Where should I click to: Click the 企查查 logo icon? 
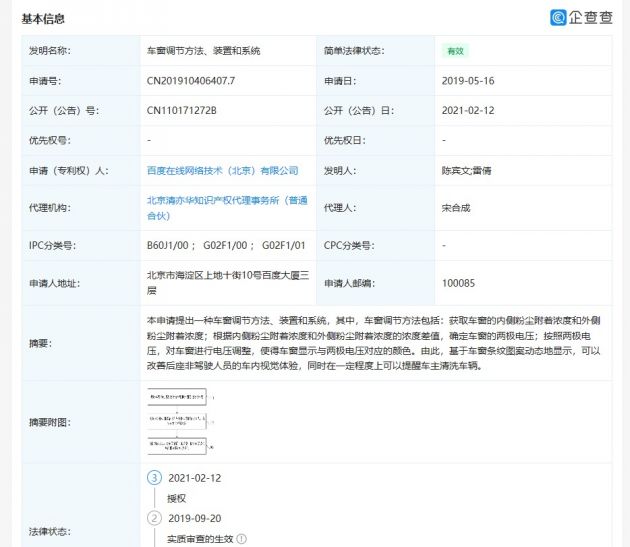tap(558, 18)
